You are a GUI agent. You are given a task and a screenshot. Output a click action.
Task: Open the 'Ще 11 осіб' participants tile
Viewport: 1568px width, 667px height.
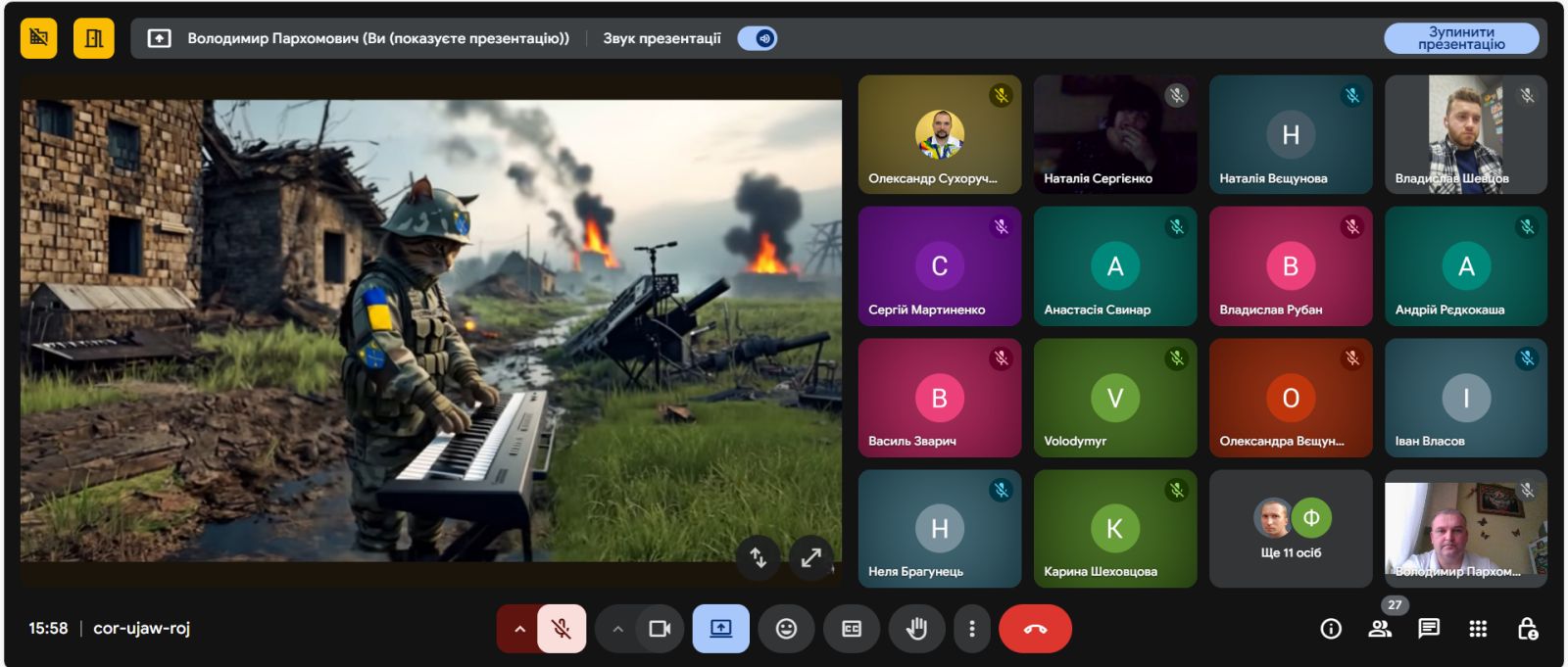pos(1291,529)
